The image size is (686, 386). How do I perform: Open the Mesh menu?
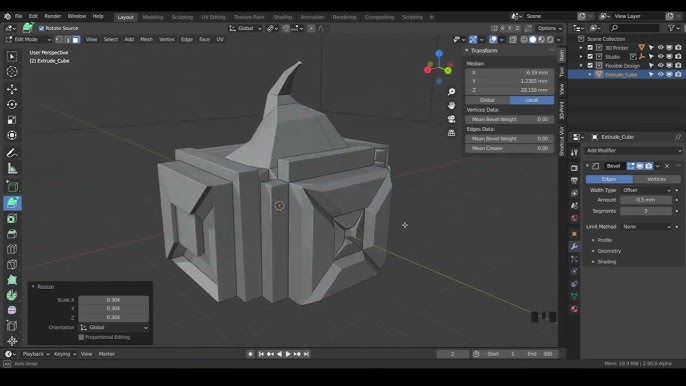coord(146,39)
